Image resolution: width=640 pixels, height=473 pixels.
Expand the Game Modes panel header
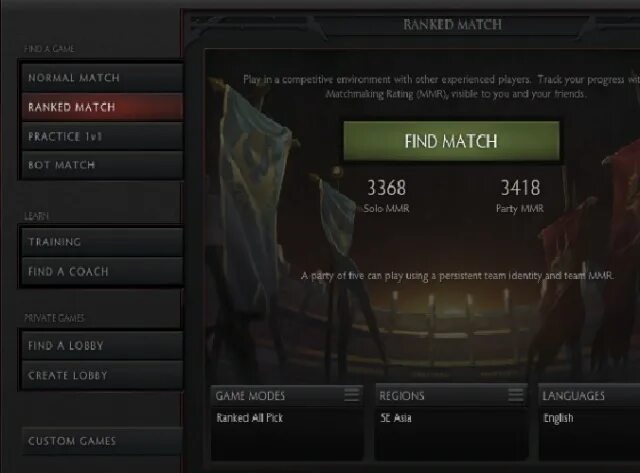pyautogui.click(x=287, y=395)
